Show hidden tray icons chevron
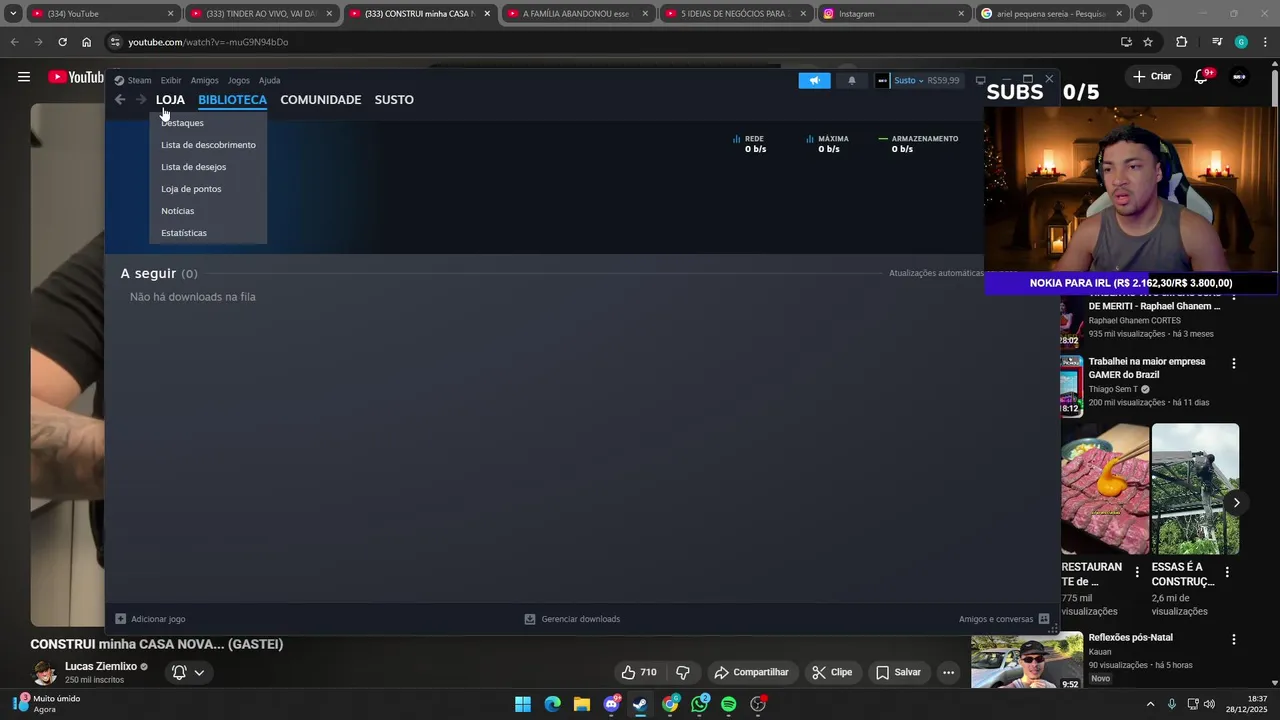 (x=1150, y=704)
